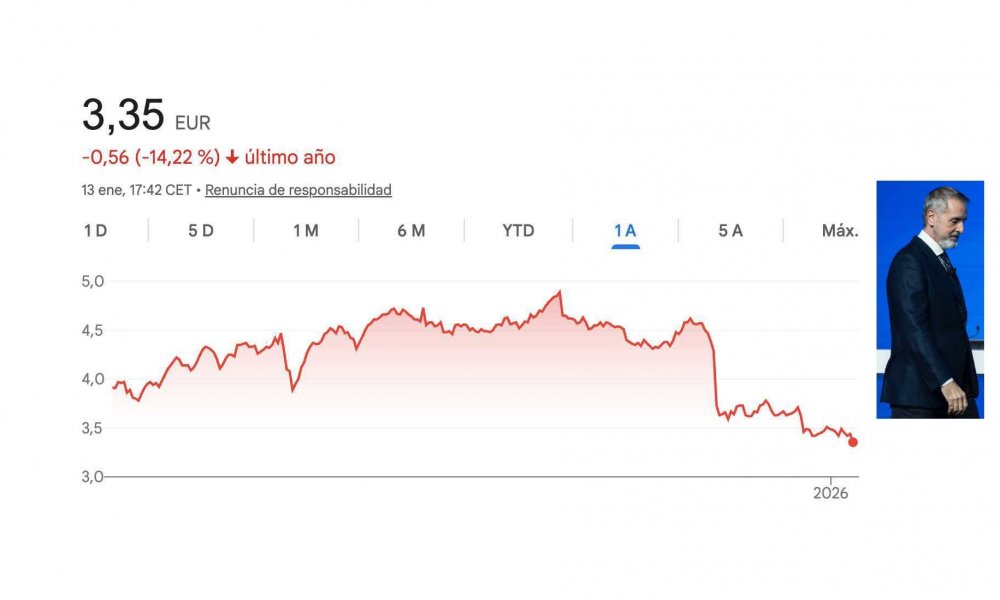Click the EUR currency label
The image size is (1000, 600).
click(193, 124)
